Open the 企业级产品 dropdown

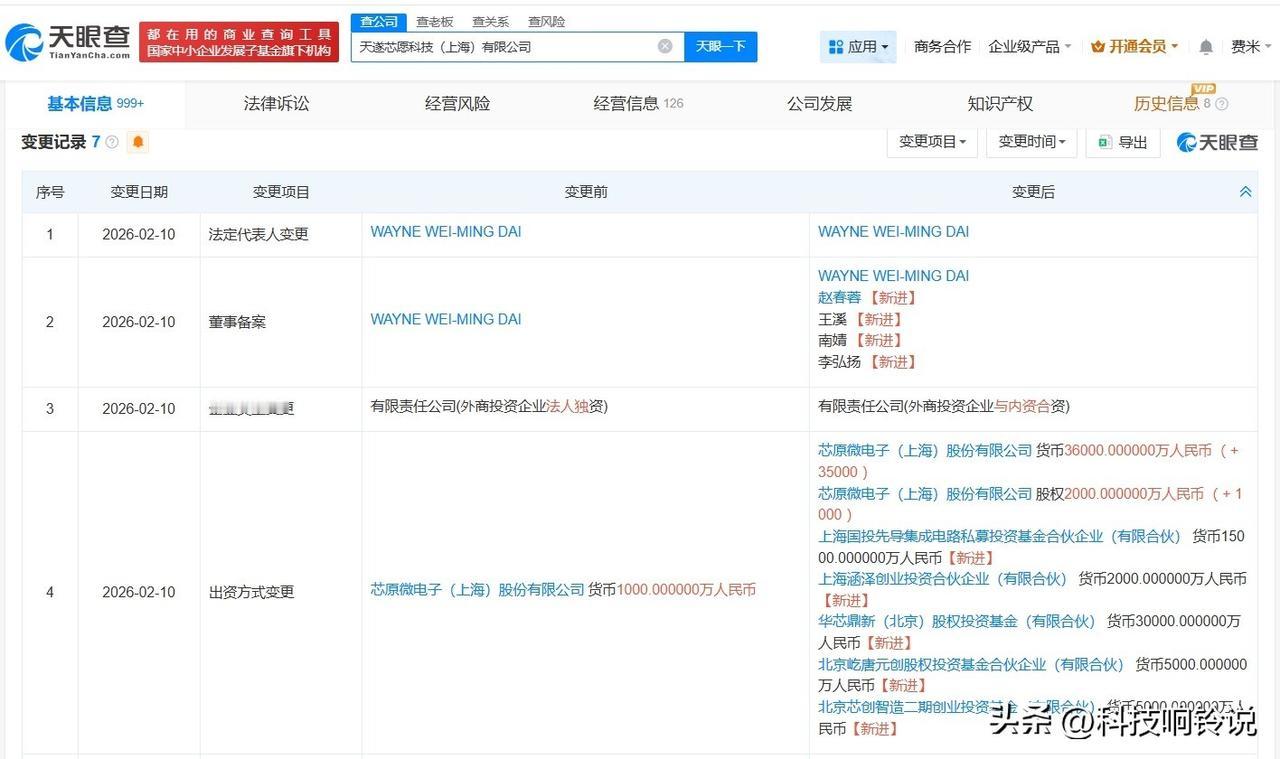[x=1027, y=46]
